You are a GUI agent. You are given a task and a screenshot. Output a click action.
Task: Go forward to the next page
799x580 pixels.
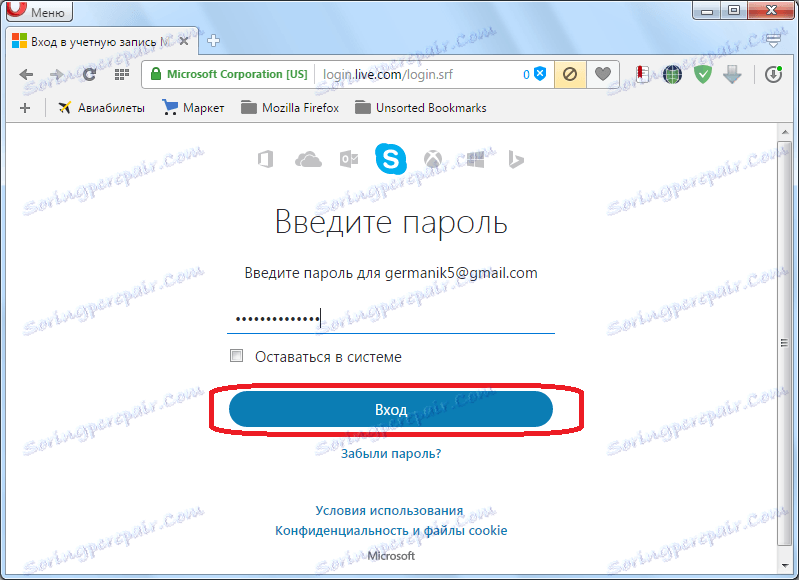pyautogui.click(x=57, y=74)
